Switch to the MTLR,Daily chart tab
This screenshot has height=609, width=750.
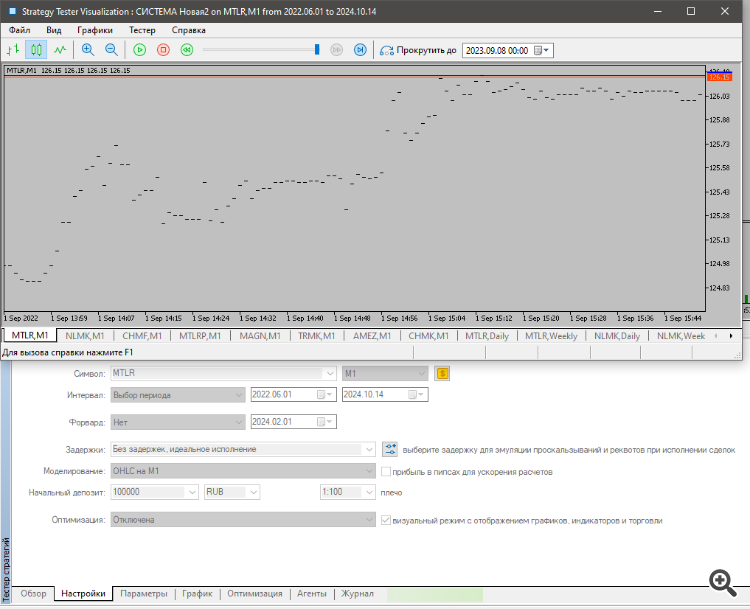tap(487, 336)
